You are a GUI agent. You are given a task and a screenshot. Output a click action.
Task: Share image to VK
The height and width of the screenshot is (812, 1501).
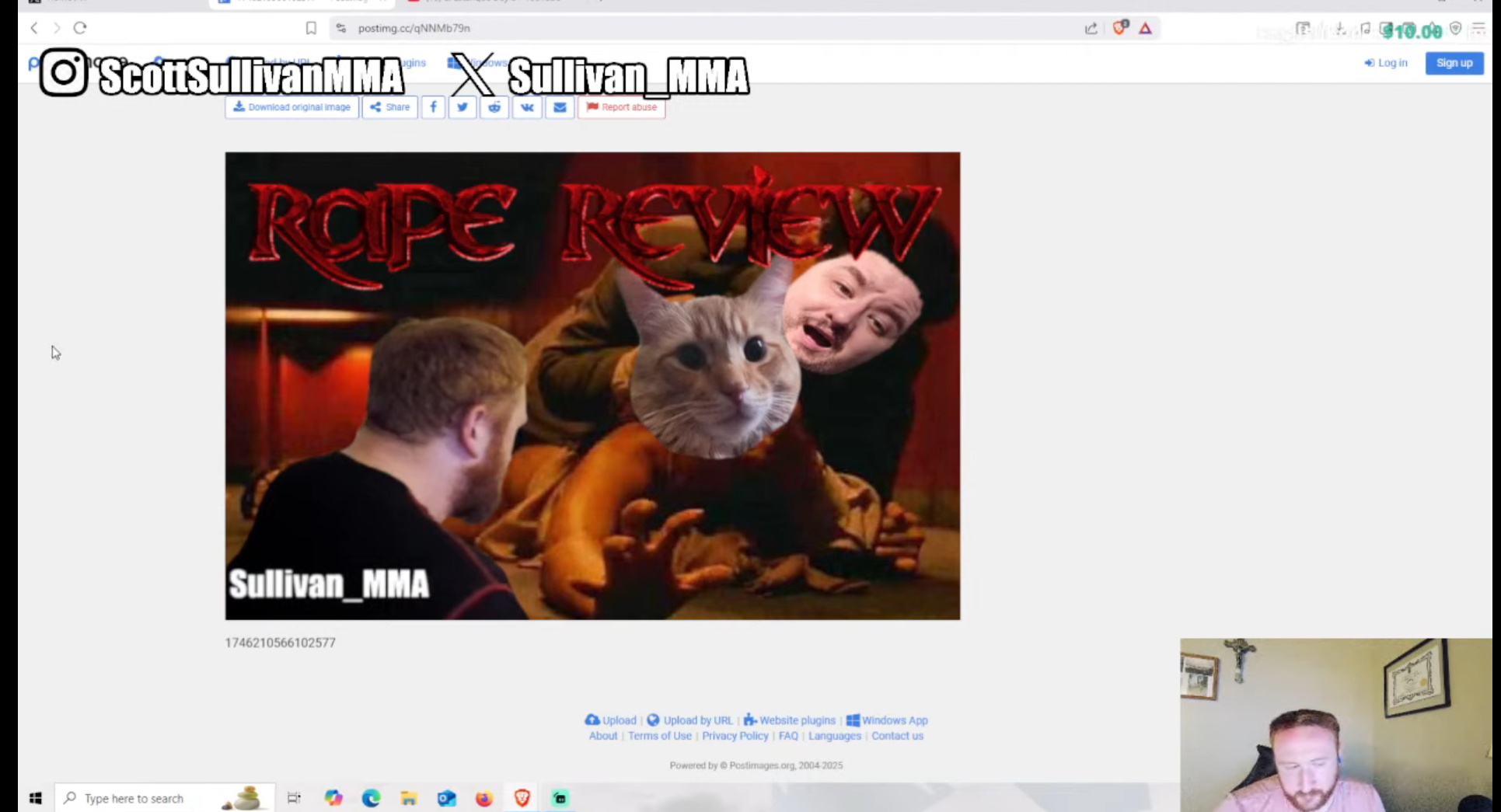pos(527,107)
